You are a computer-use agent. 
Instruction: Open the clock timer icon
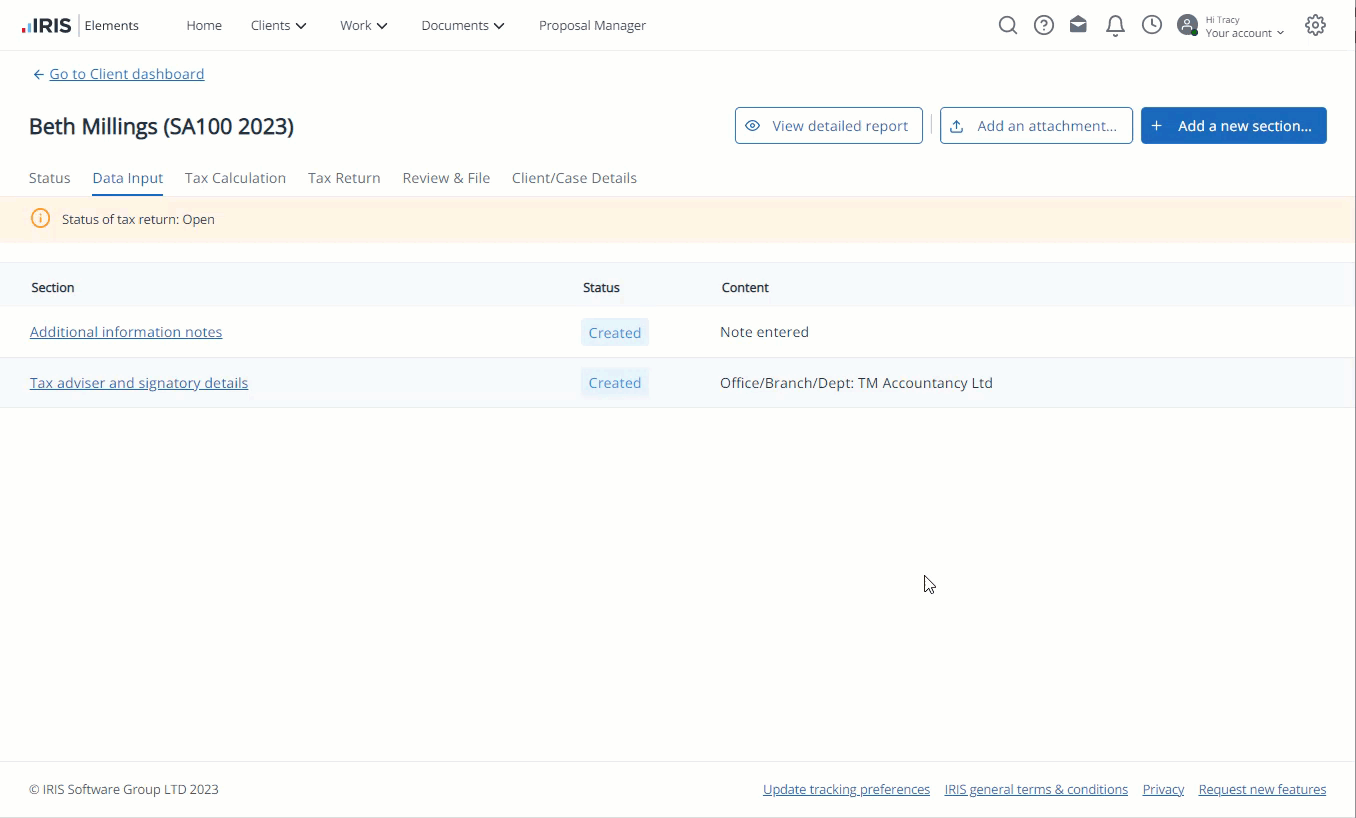click(x=1152, y=25)
